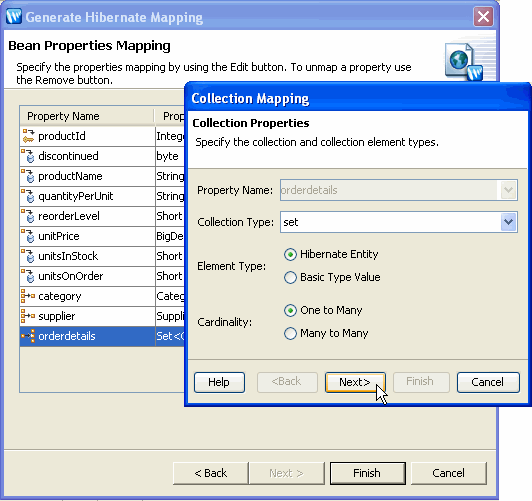This screenshot has width=532, height=501.
Task: Click < Back in Generate Hibernate Mapping wizard
Action: tap(211, 473)
